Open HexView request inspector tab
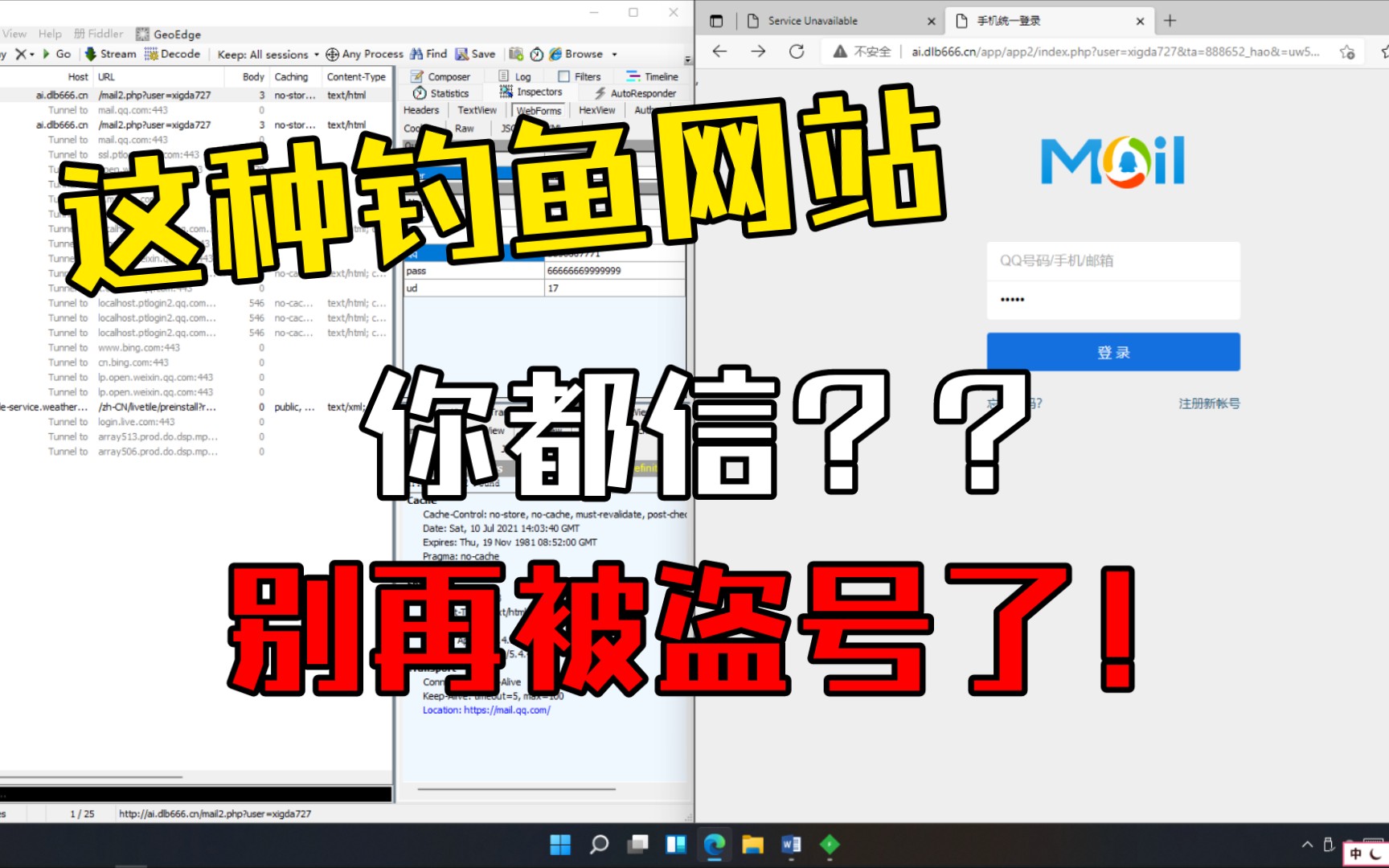This screenshot has width=1389, height=868. 597,110
